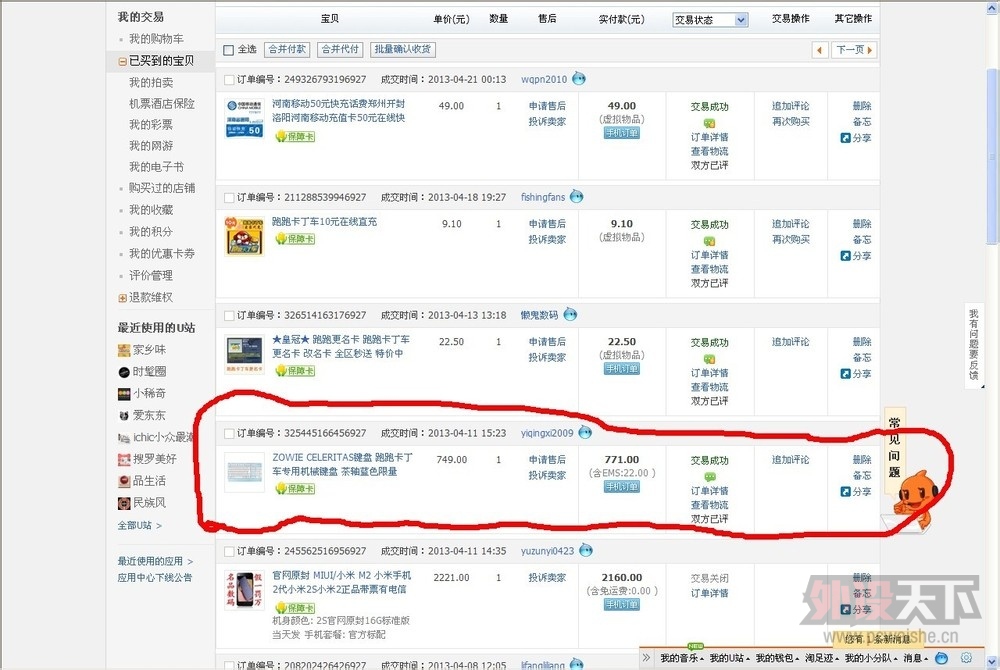Click 查看物流 in the 771.00 order
The image size is (1000, 670).
click(709, 505)
